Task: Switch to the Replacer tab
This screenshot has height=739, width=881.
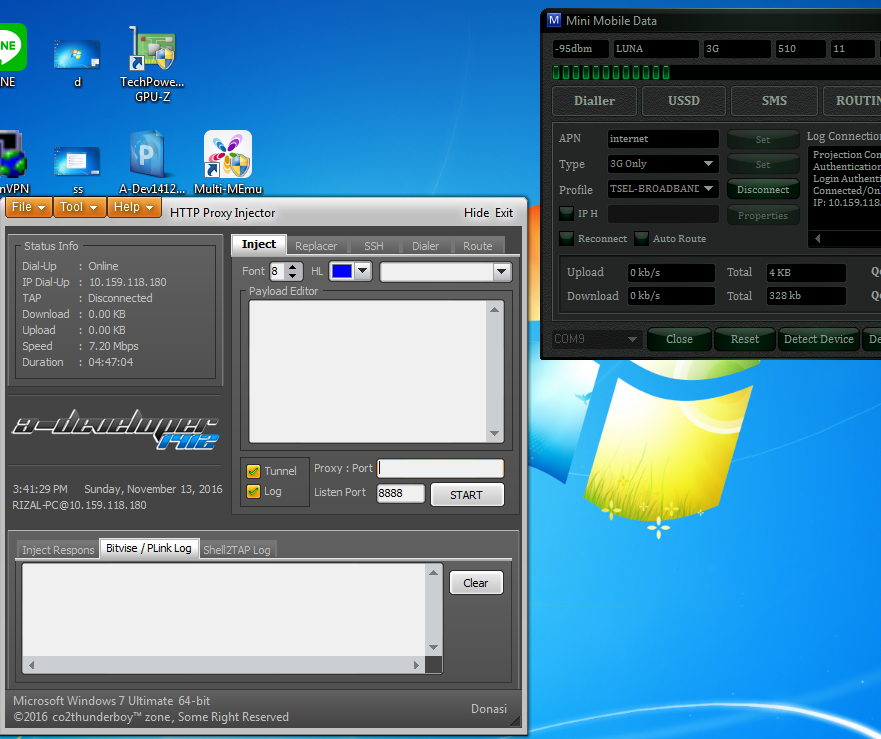Action: (316, 246)
